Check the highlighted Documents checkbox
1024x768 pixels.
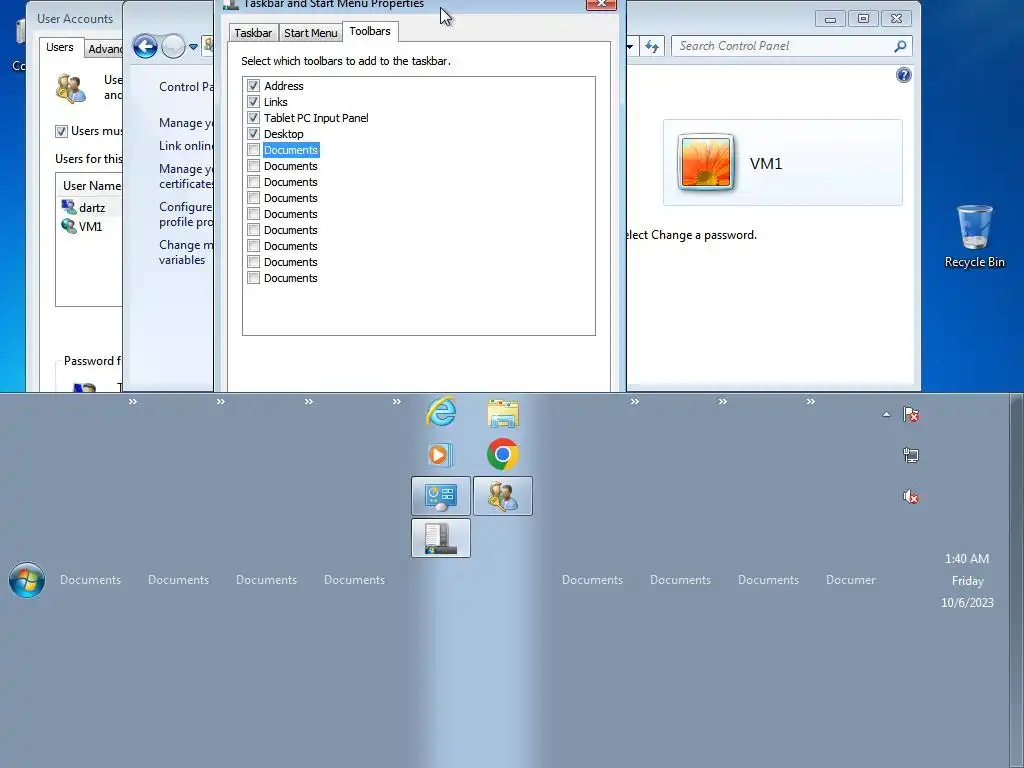pos(253,150)
